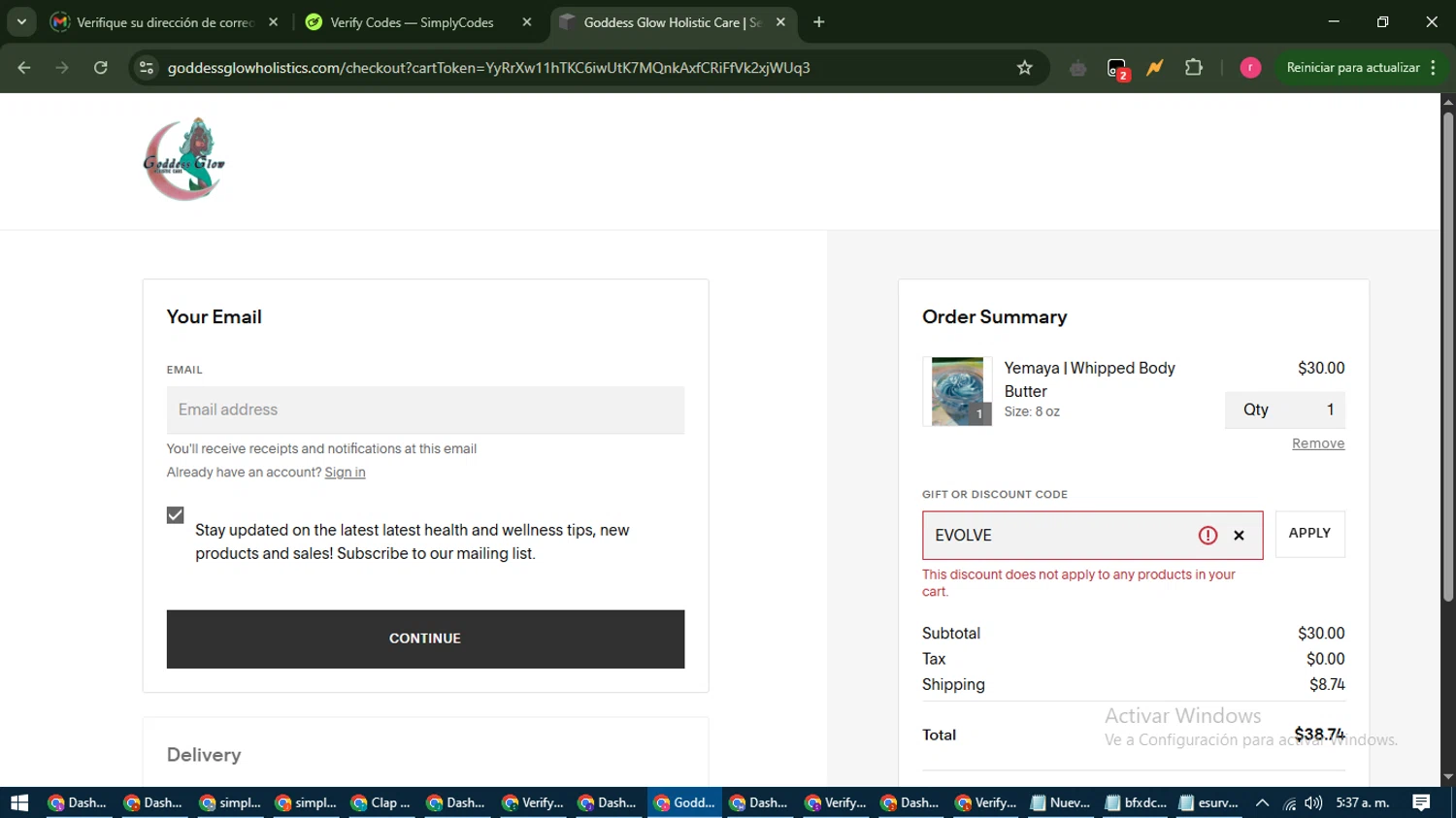Screen dimensions: 1456x818
Task: Open the robot-face extension icon
Action: click(x=1077, y=68)
